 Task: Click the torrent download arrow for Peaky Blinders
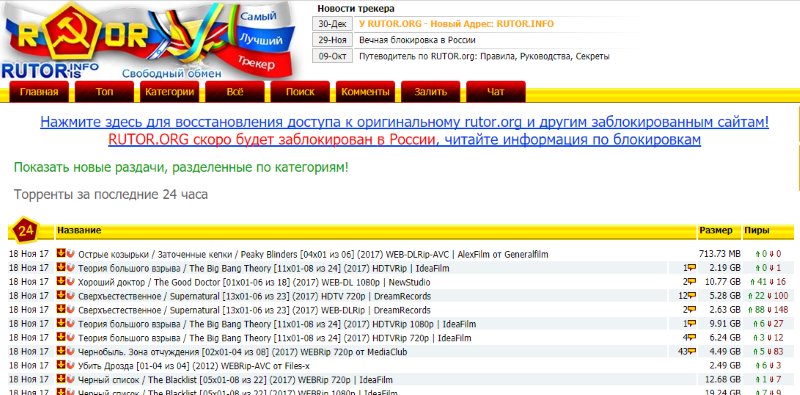pos(61,253)
